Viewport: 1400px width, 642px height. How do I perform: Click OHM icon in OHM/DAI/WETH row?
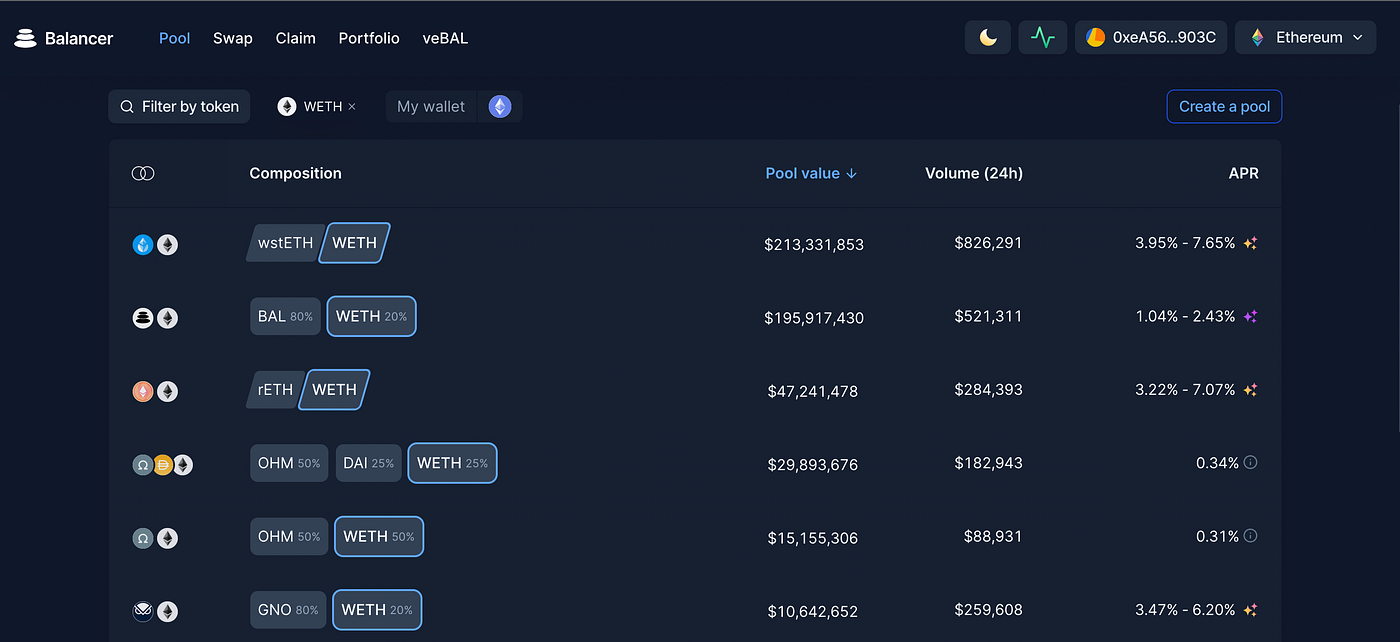tap(143, 465)
